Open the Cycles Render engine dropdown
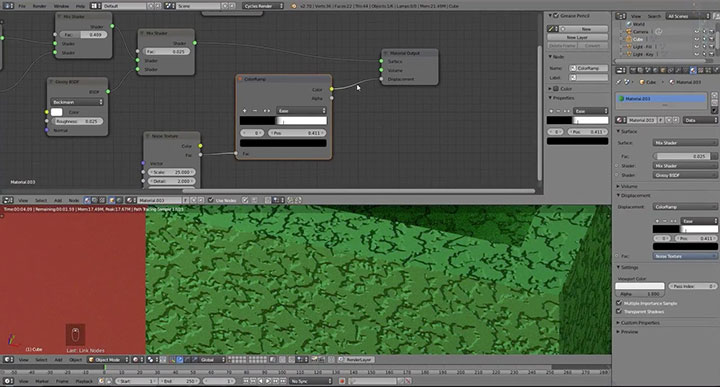The image size is (720, 387). [x=263, y=6]
